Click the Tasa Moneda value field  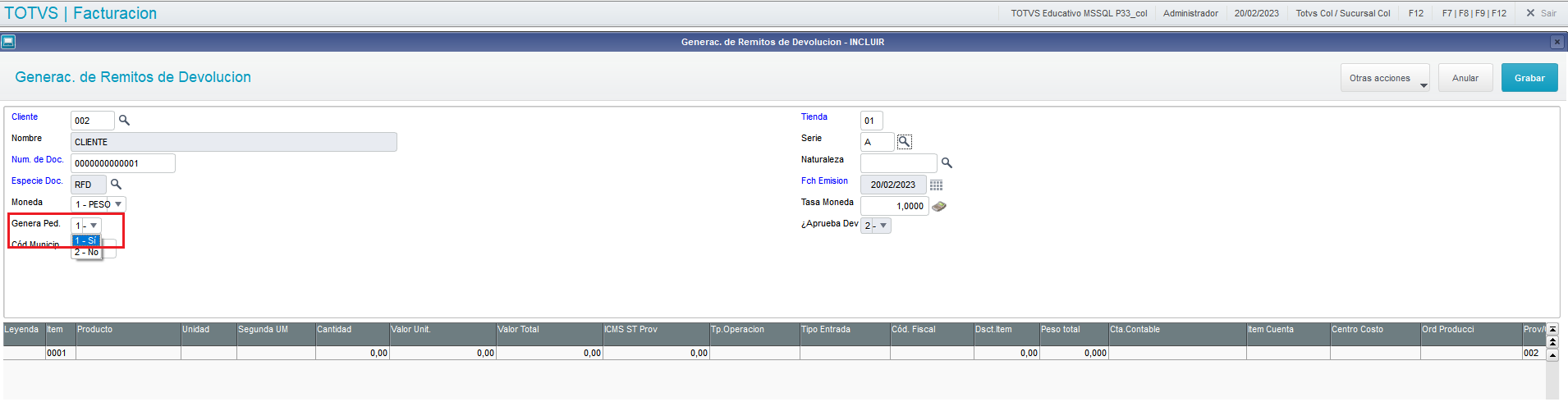[x=895, y=206]
